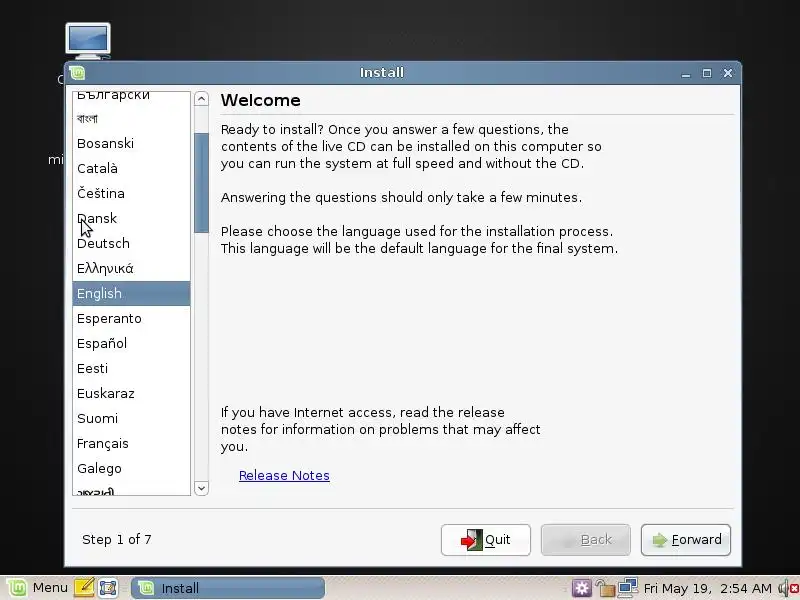Click the show desktop icon in the panel

point(108,588)
